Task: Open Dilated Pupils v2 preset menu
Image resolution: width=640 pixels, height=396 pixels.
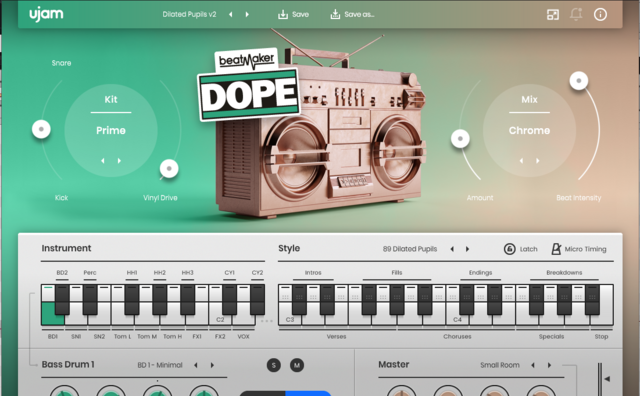Action: 189,15
